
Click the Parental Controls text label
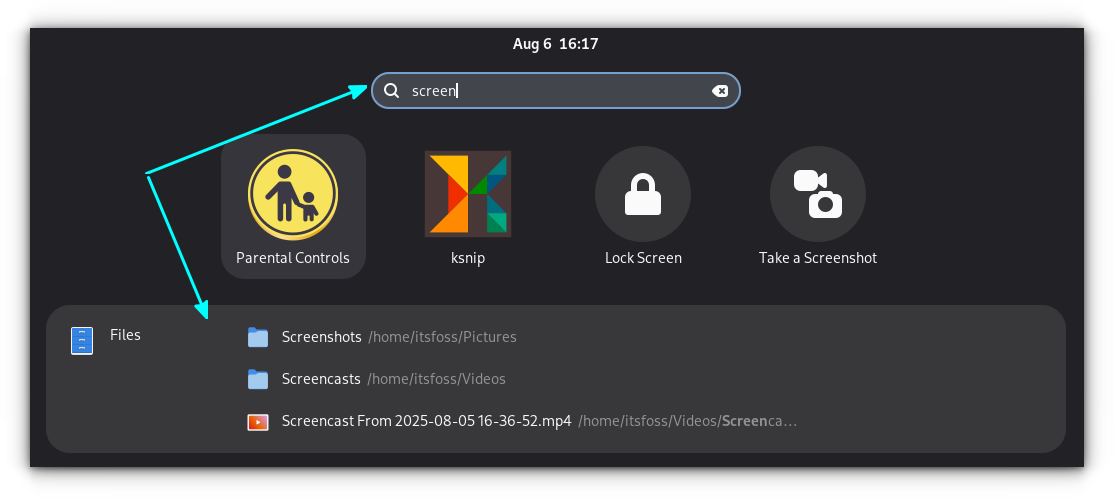293,258
